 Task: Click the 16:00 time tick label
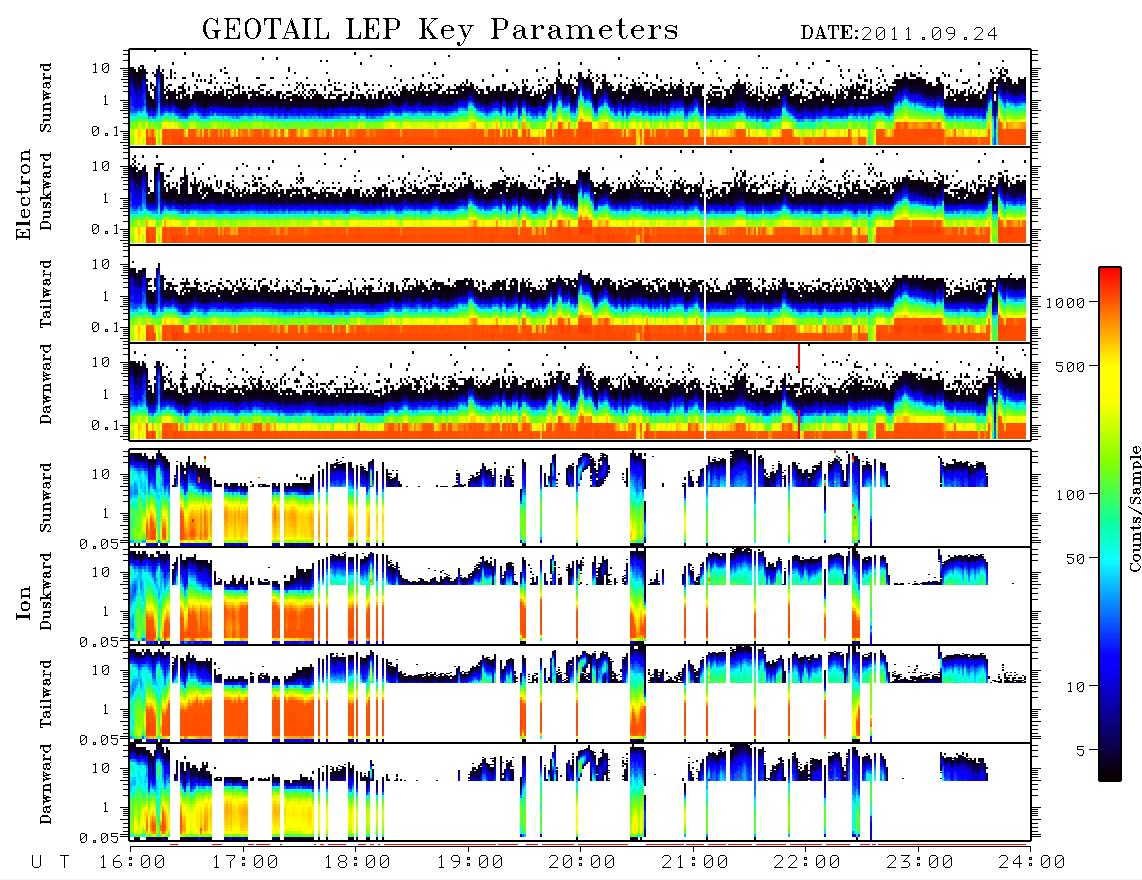[133, 862]
